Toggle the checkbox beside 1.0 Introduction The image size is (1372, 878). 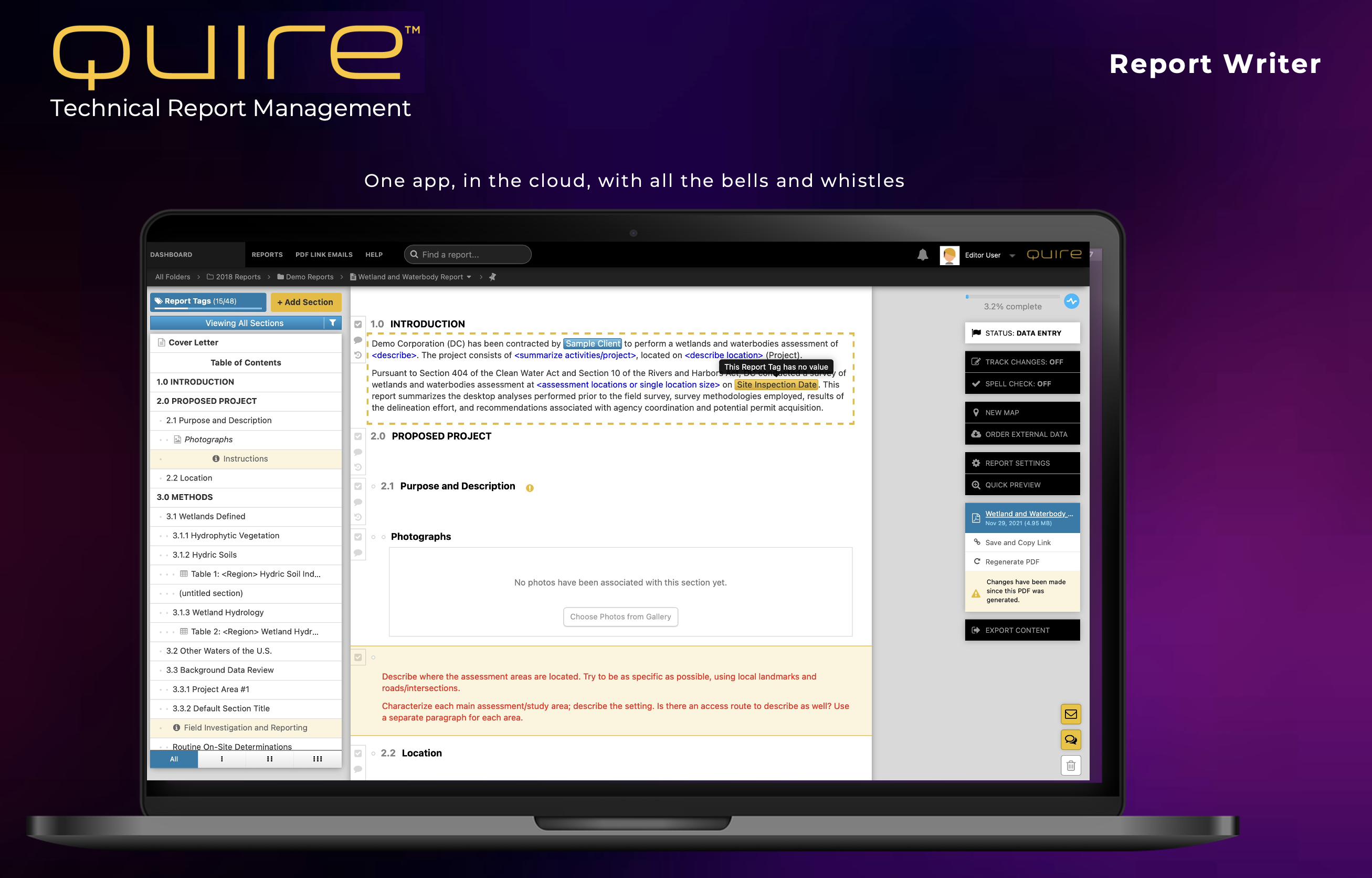pyautogui.click(x=358, y=325)
